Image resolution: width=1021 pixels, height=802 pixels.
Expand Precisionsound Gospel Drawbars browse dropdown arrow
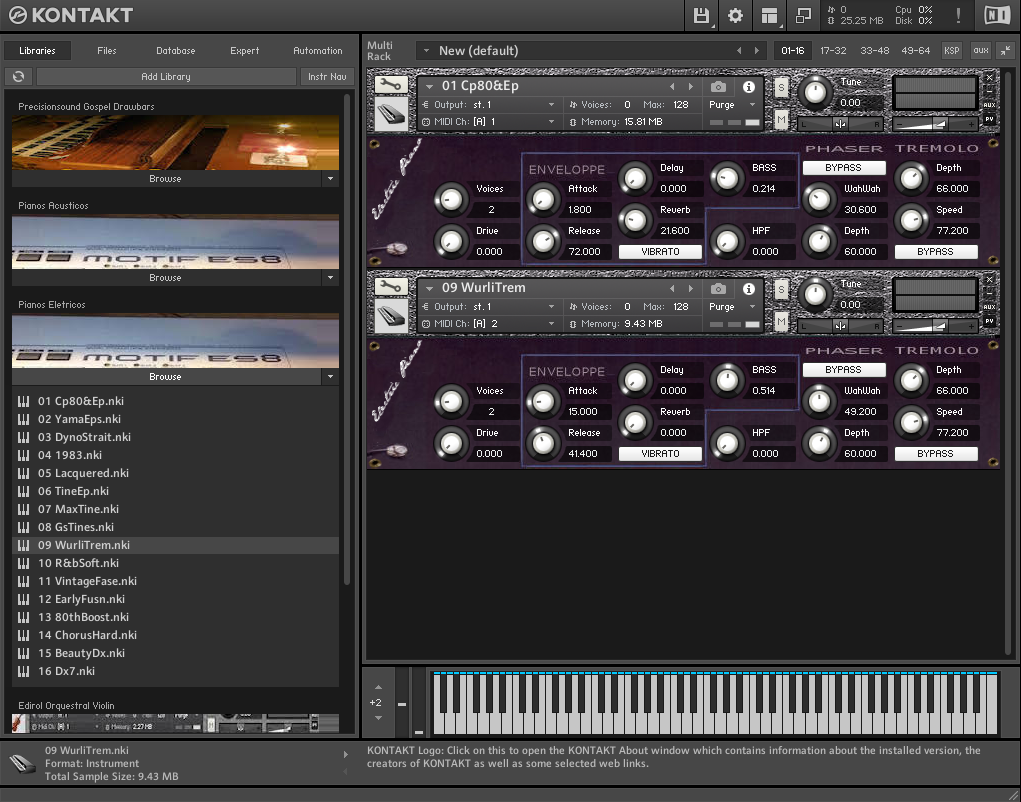tap(330, 178)
